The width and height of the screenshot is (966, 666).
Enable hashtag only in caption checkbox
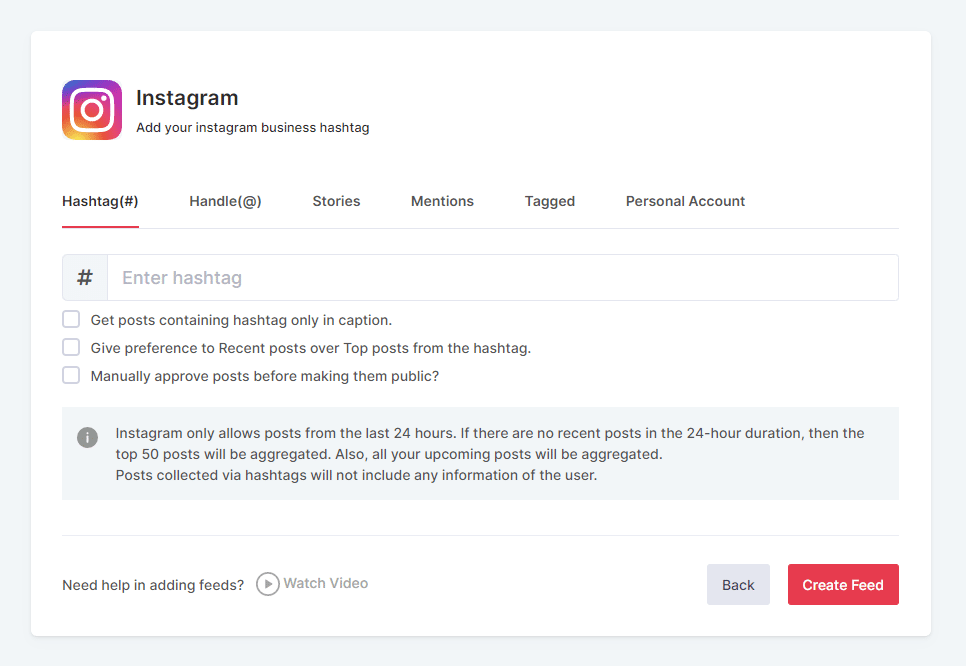click(x=71, y=319)
